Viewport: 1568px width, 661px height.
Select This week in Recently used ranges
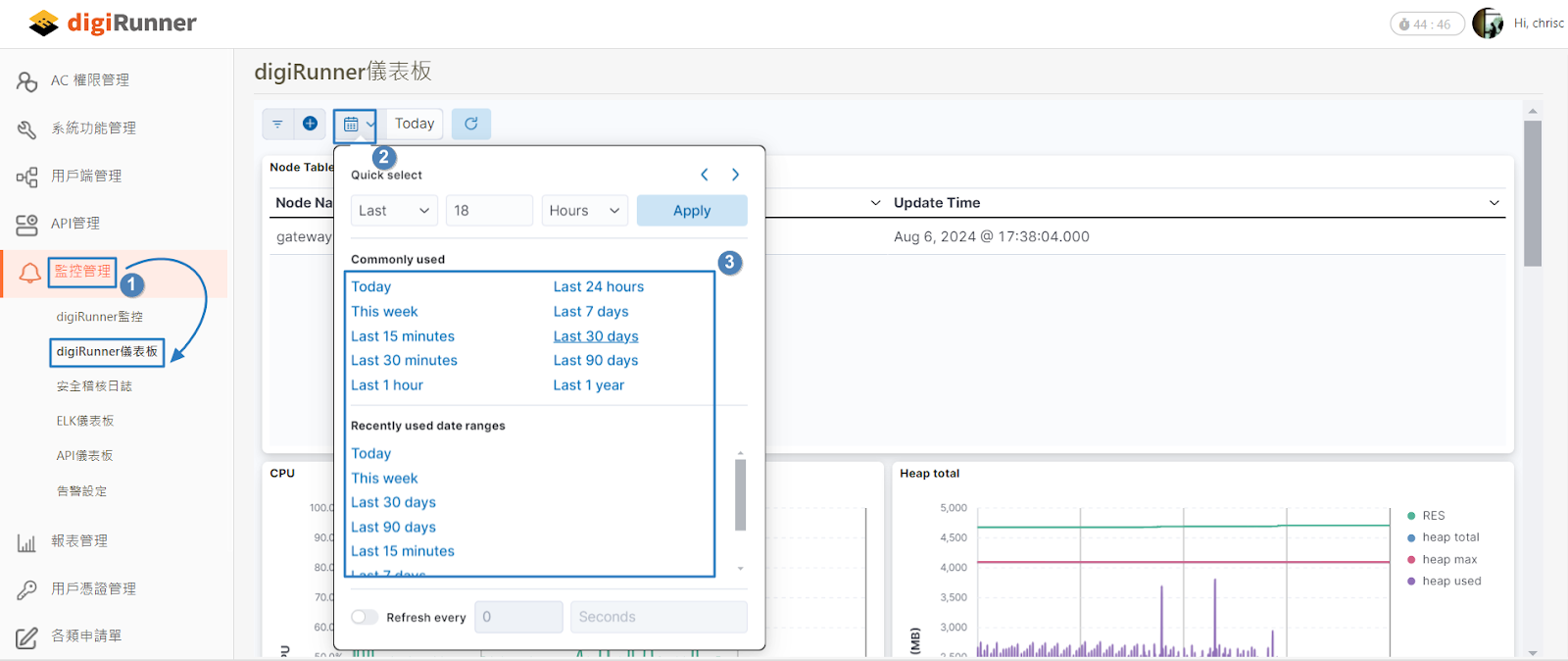[x=384, y=478]
